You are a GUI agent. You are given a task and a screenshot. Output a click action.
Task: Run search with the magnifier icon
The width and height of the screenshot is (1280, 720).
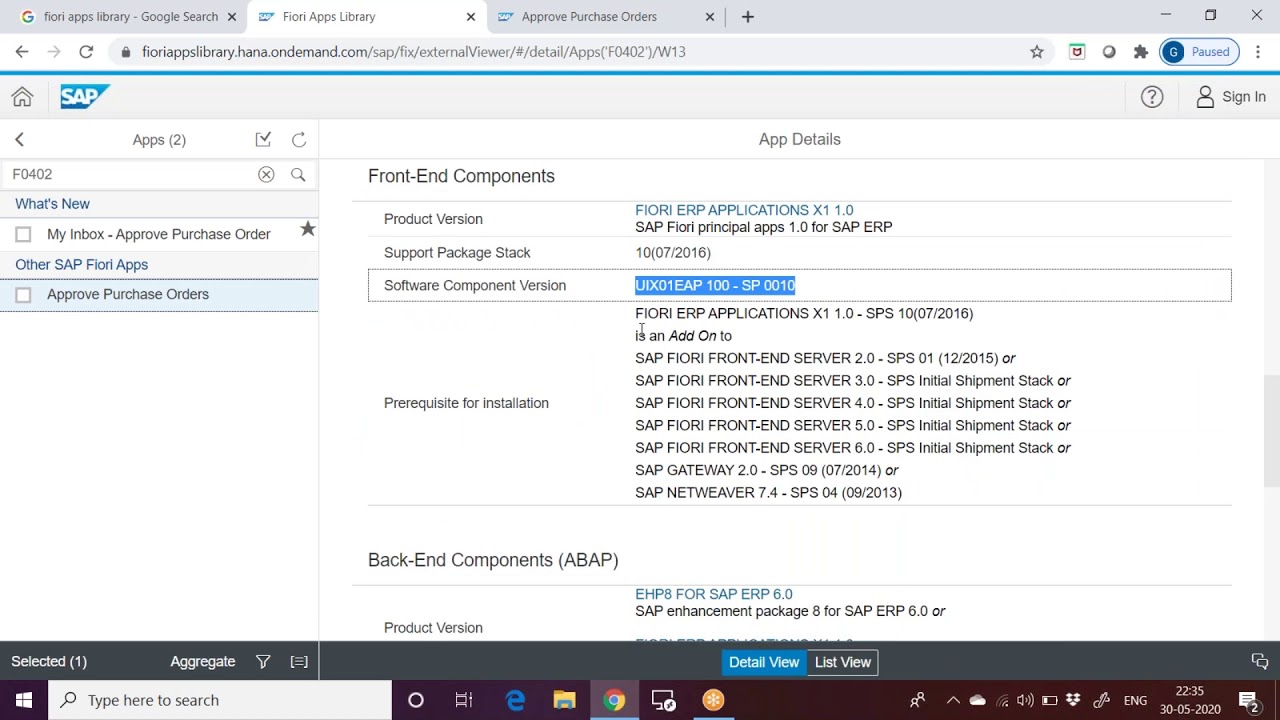click(x=298, y=174)
